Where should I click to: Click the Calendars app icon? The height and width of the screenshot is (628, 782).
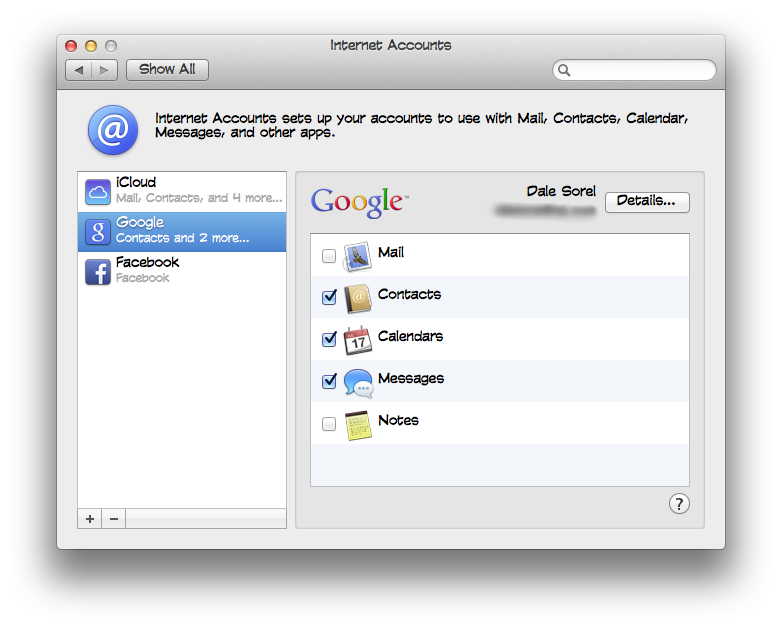358,341
